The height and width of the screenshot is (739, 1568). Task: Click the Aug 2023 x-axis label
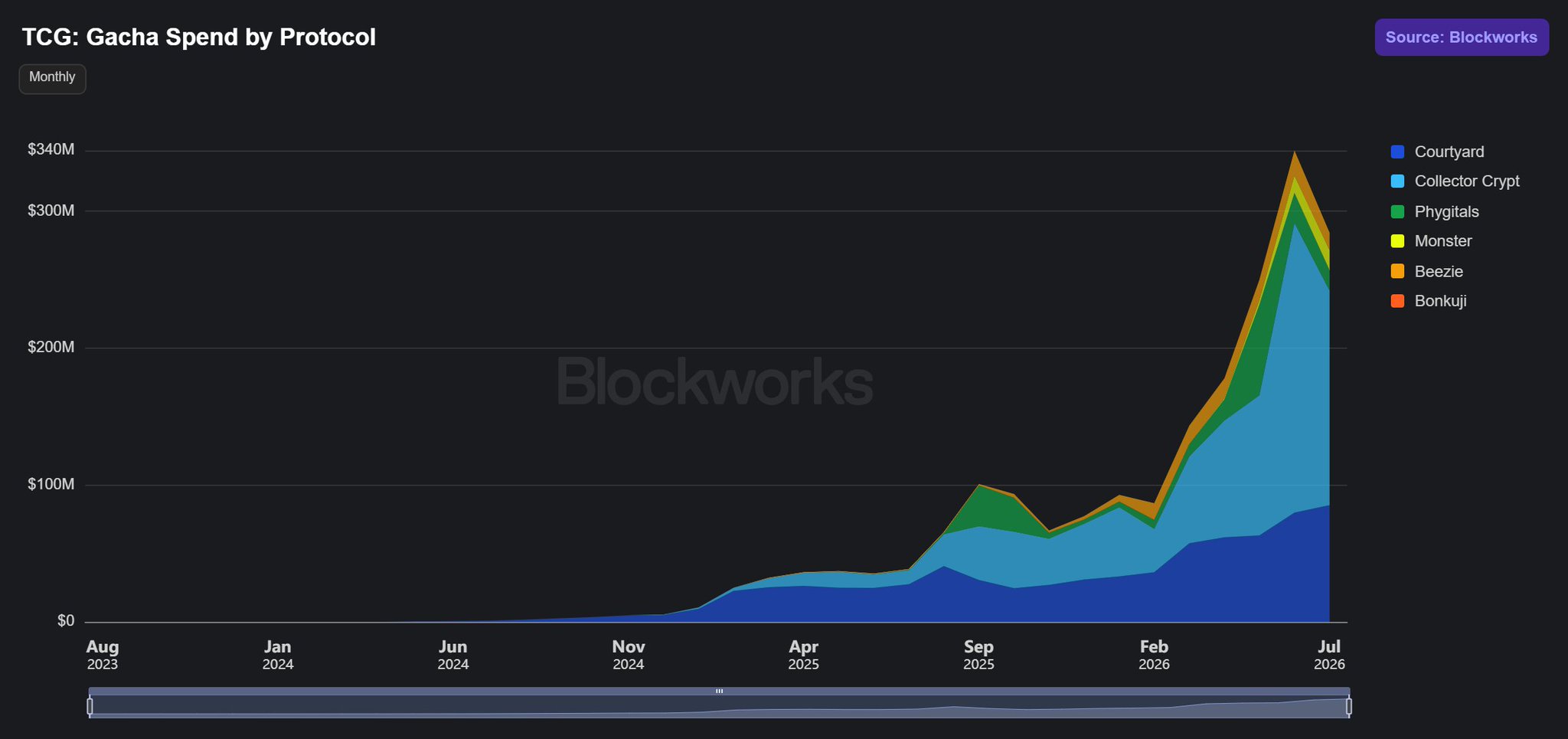pos(103,656)
